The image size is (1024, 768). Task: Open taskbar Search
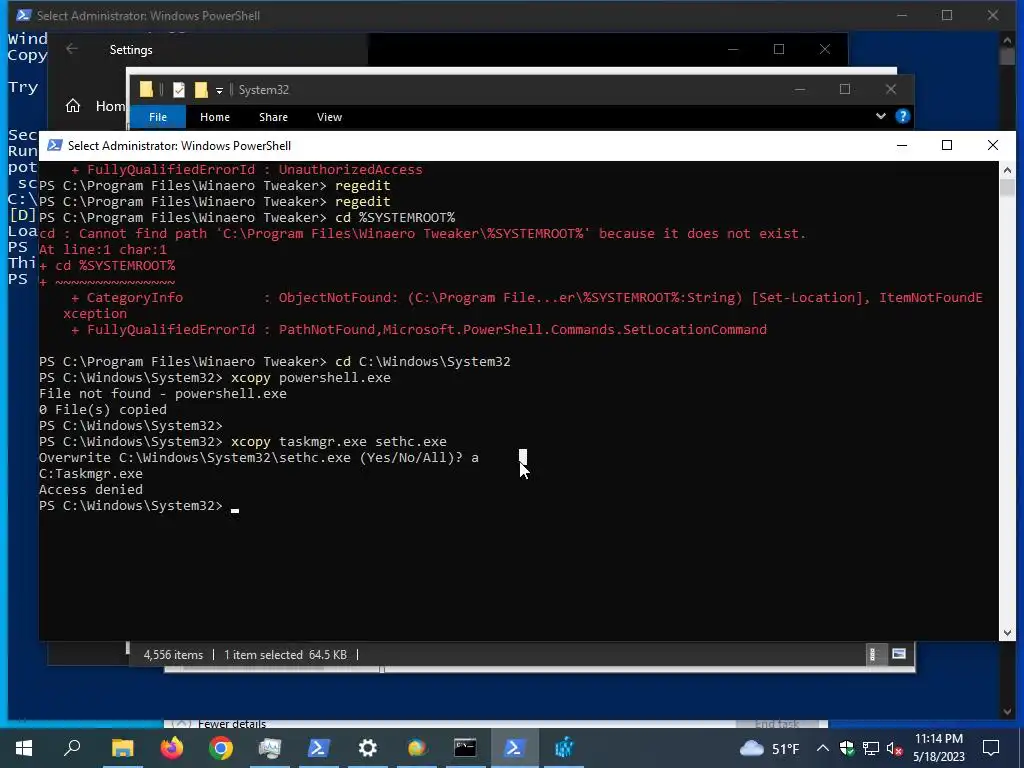click(x=72, y=748)
